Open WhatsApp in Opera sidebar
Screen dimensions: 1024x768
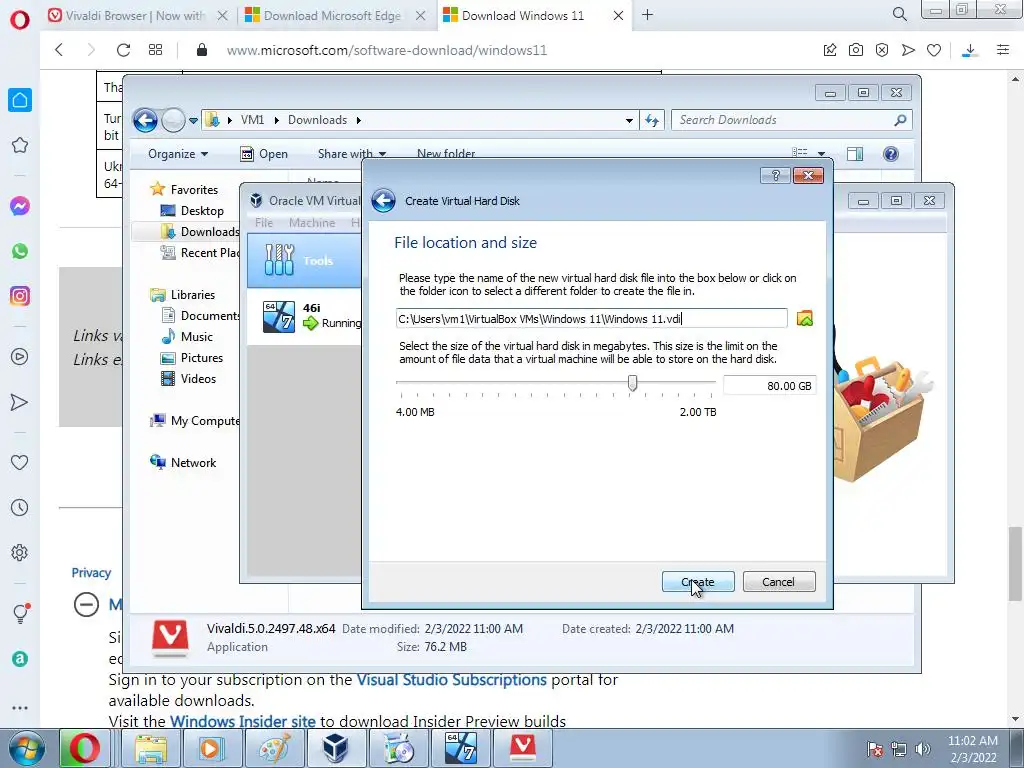(x=20, y=251)
